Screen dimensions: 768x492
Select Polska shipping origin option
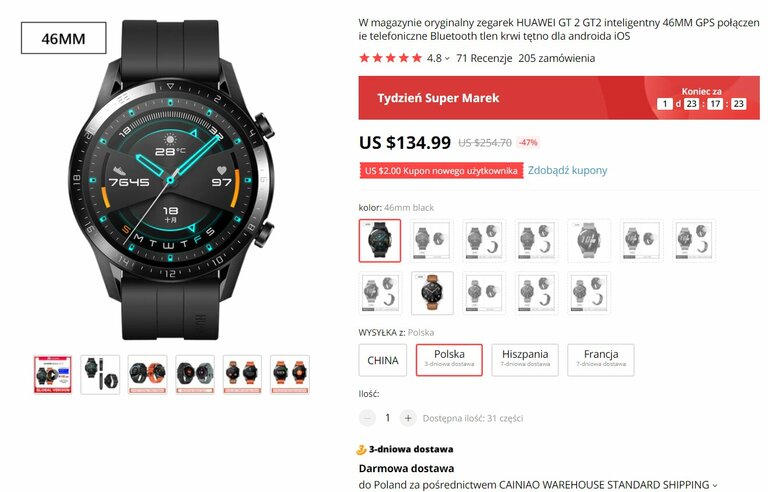(449, 360)
